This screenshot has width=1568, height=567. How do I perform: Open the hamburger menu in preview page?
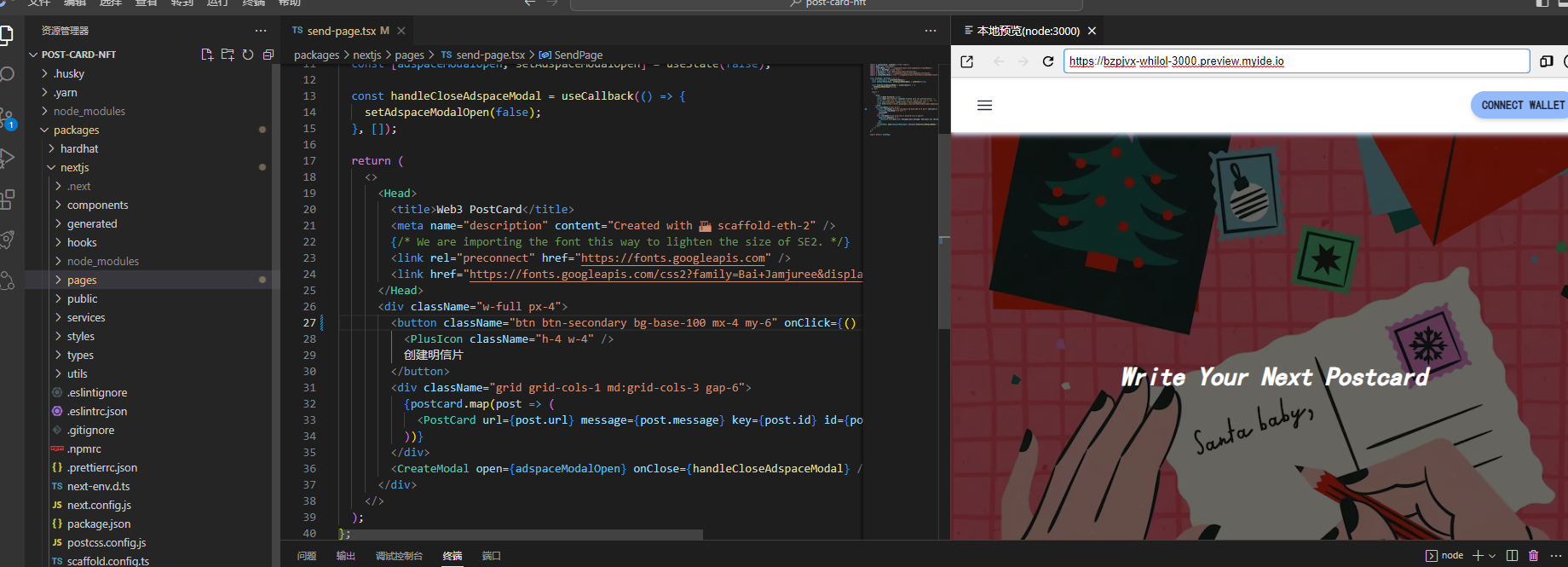984,106
